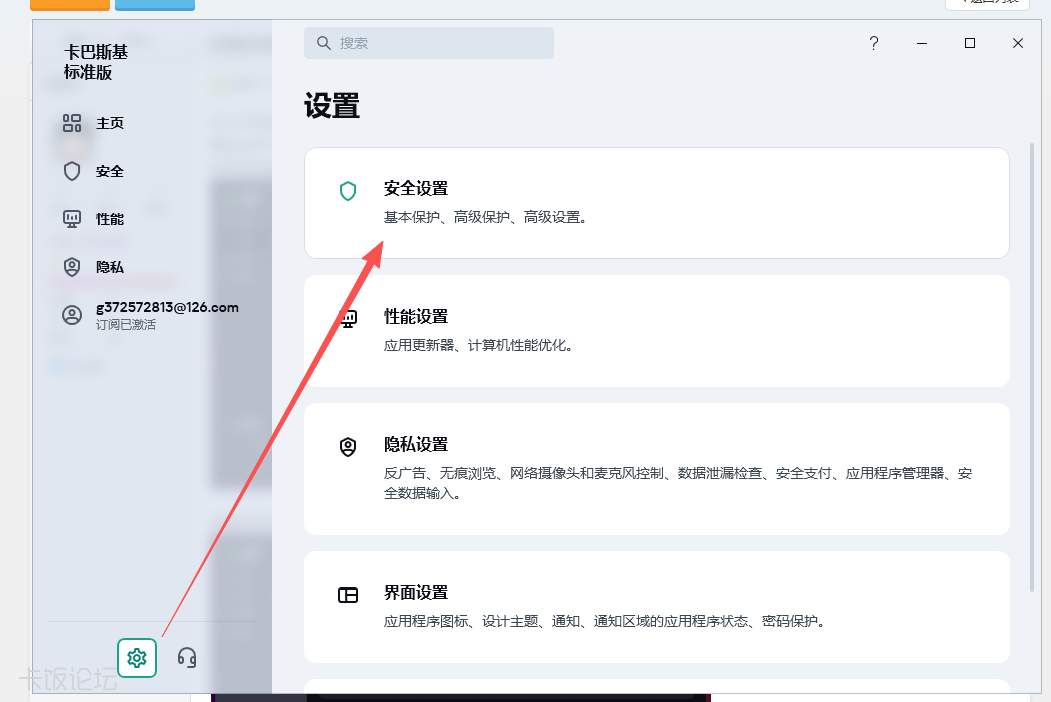Open settings via the gear icon

[137, 658]
